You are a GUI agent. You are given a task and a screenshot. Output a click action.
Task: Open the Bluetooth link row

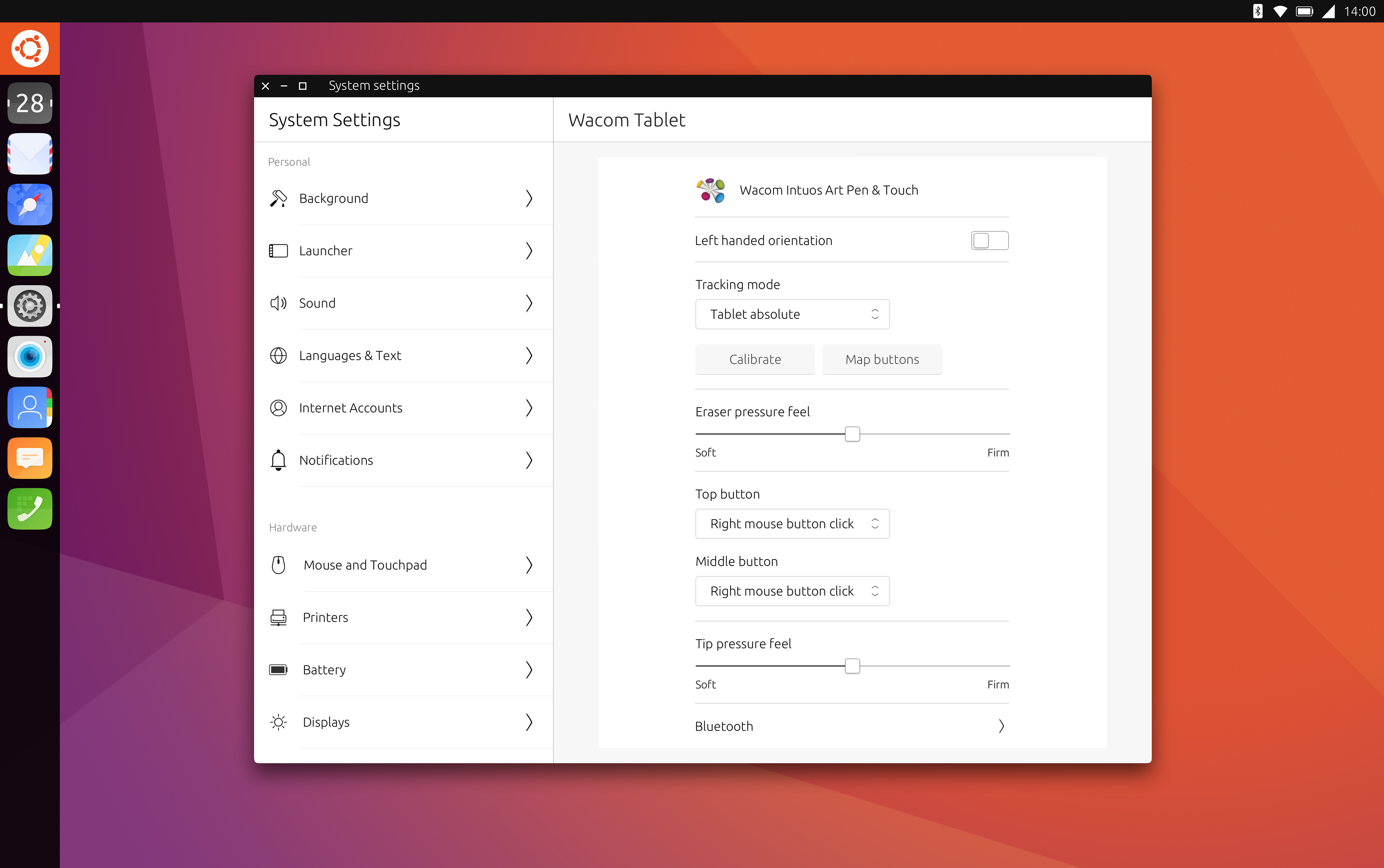pos(852,726)
